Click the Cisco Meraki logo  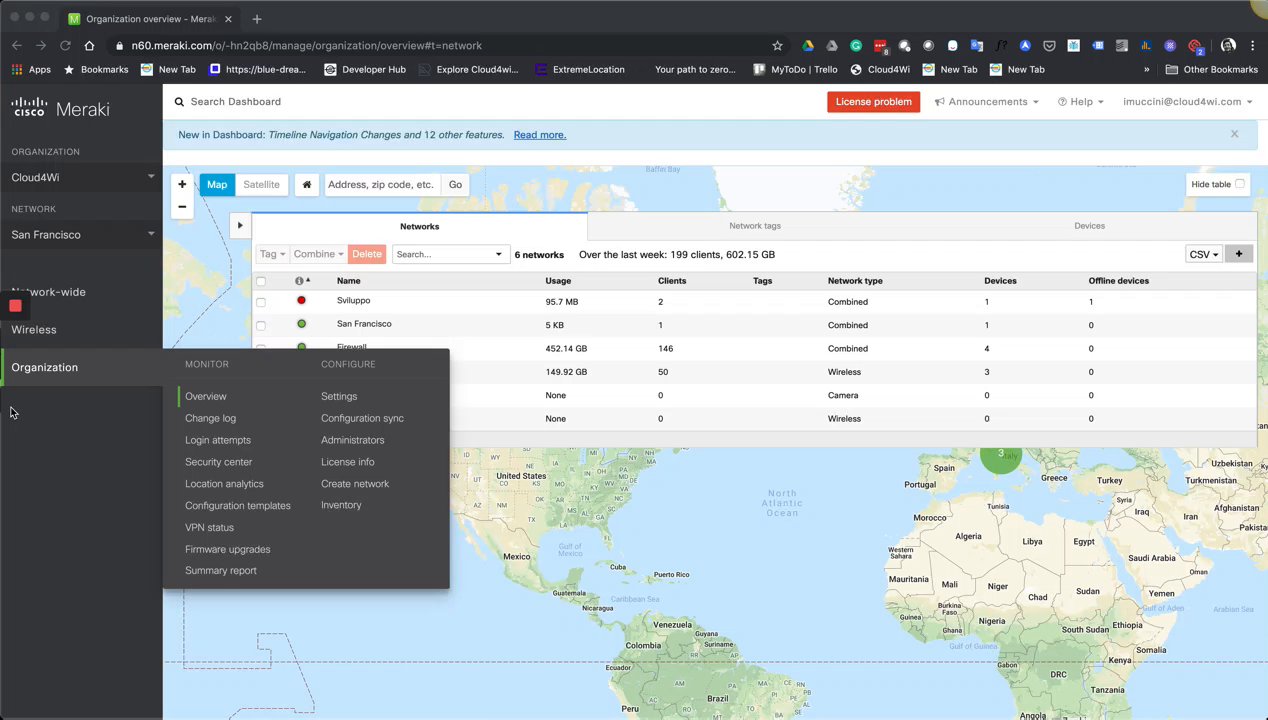[60, 108]
